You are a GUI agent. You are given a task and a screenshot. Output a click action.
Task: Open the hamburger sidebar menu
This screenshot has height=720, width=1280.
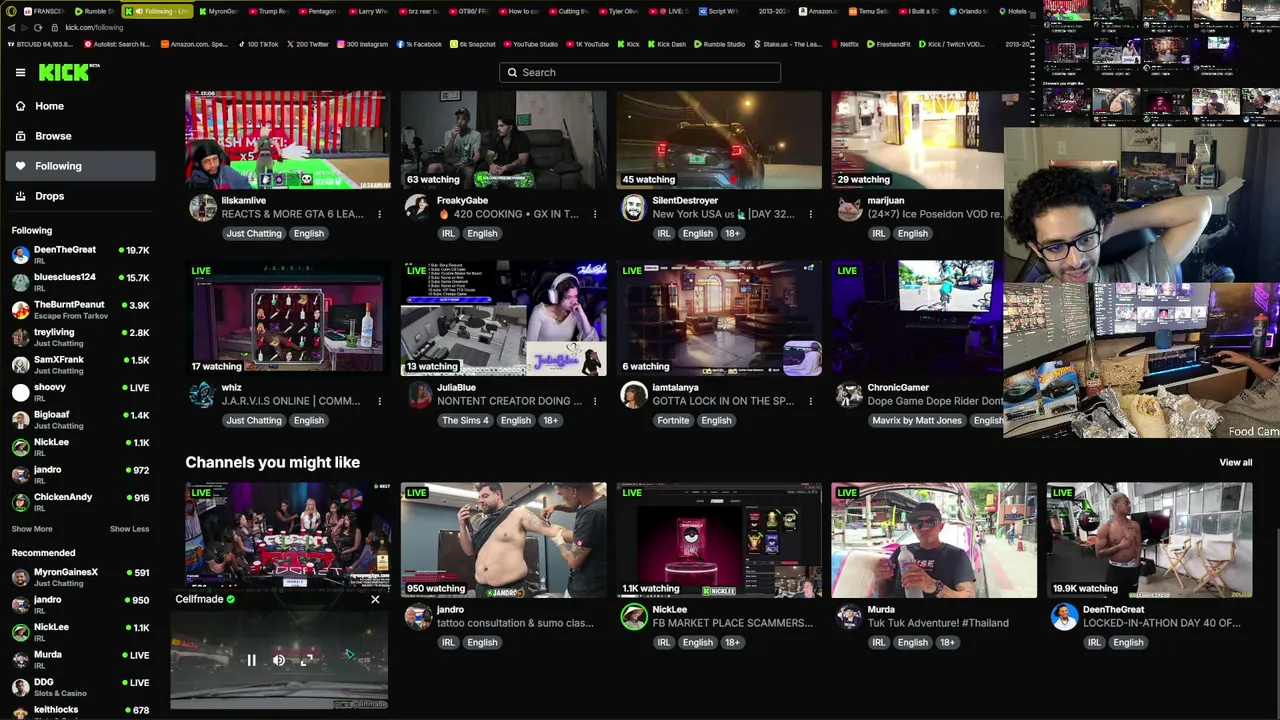[20, 72]
